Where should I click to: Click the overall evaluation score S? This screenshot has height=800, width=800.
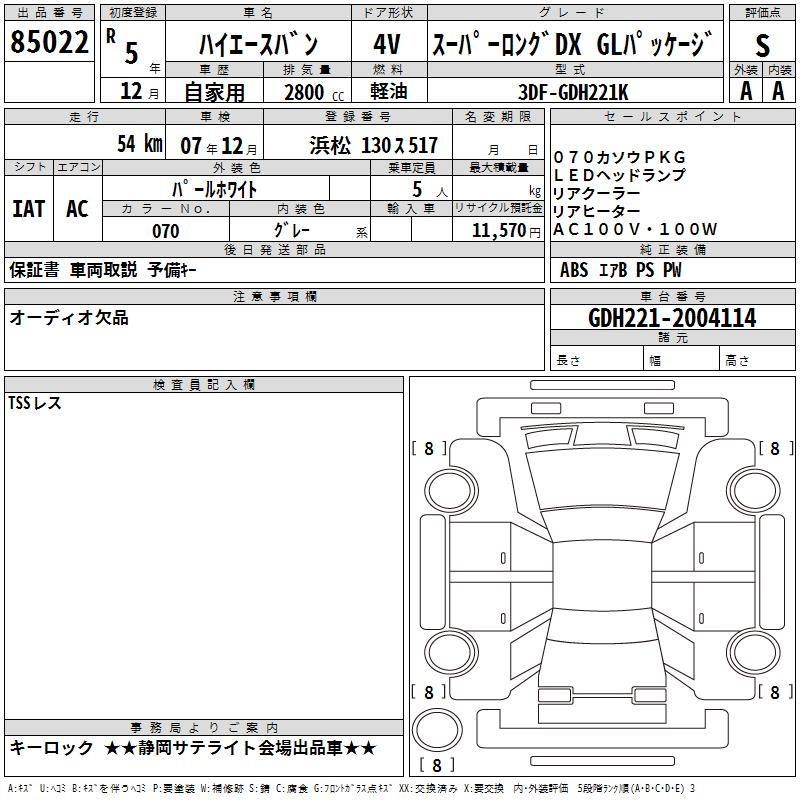[x=762, y=45]
